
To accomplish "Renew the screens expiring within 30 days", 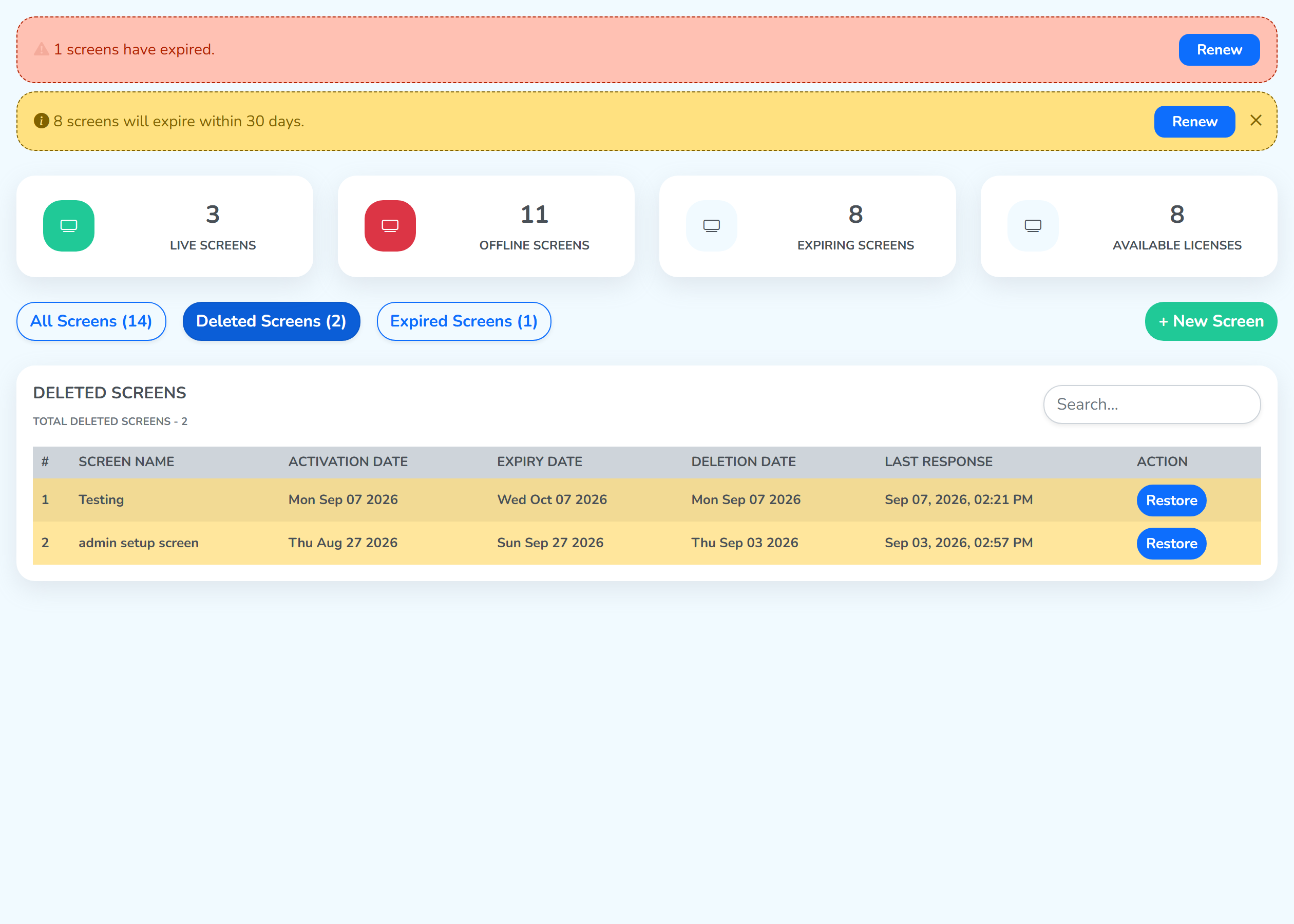I will coord(1194,121).
